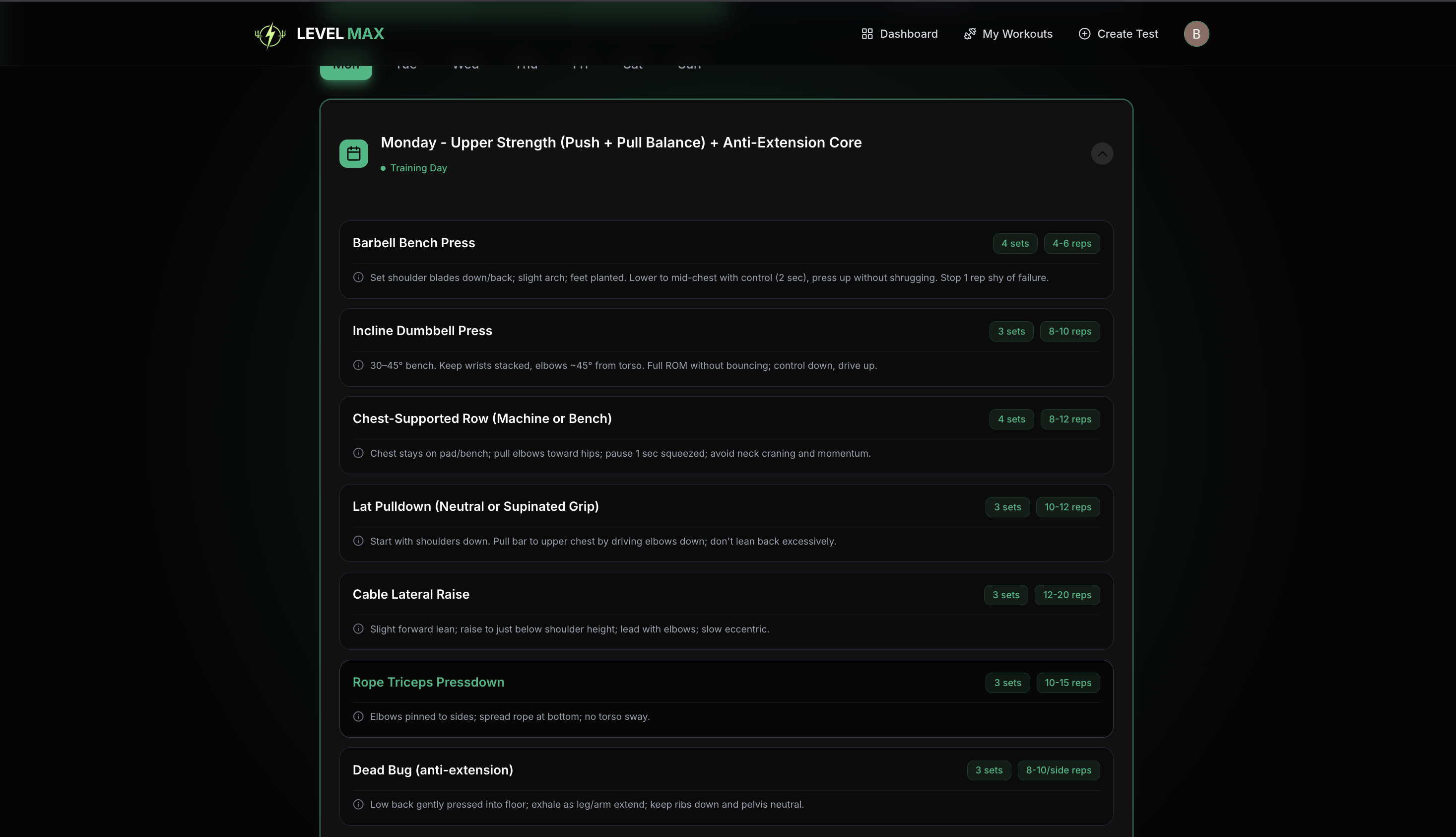Click the My Workouts dumbbell icon
Image resolution: width=1456 pixels, height=837 pixels.
970,34
